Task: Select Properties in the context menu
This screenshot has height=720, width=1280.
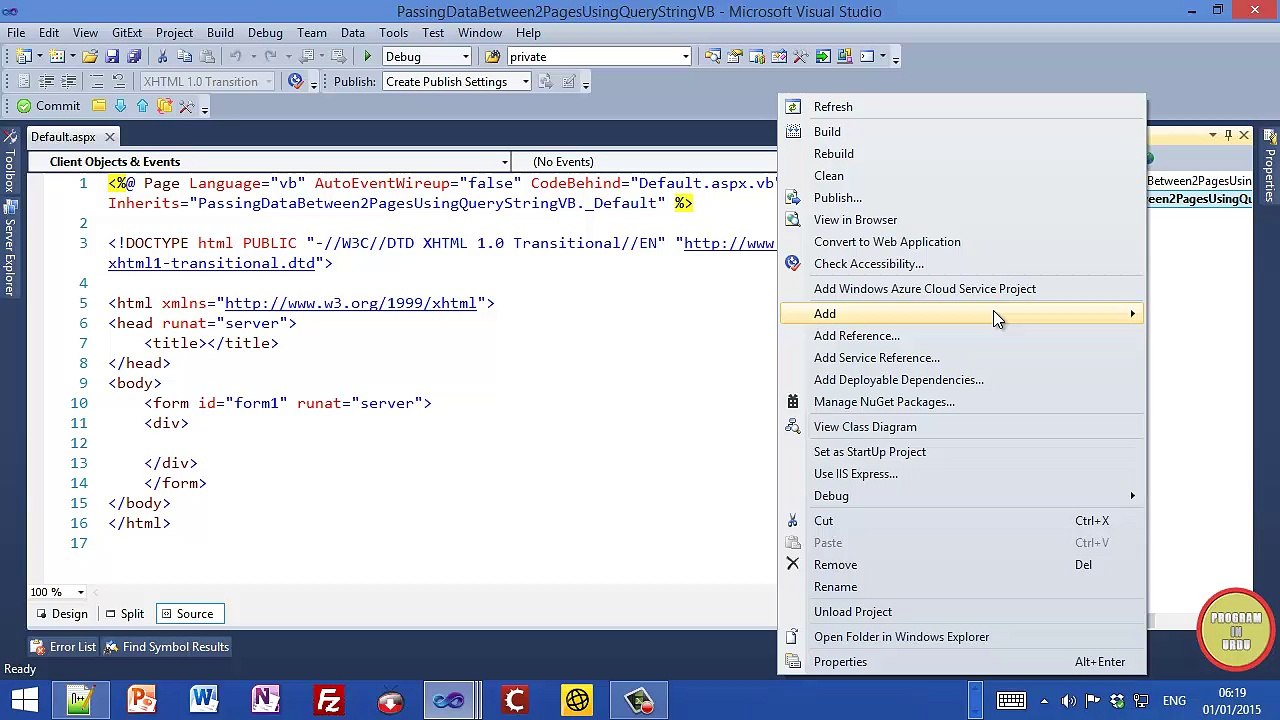Action: point(962,662)
